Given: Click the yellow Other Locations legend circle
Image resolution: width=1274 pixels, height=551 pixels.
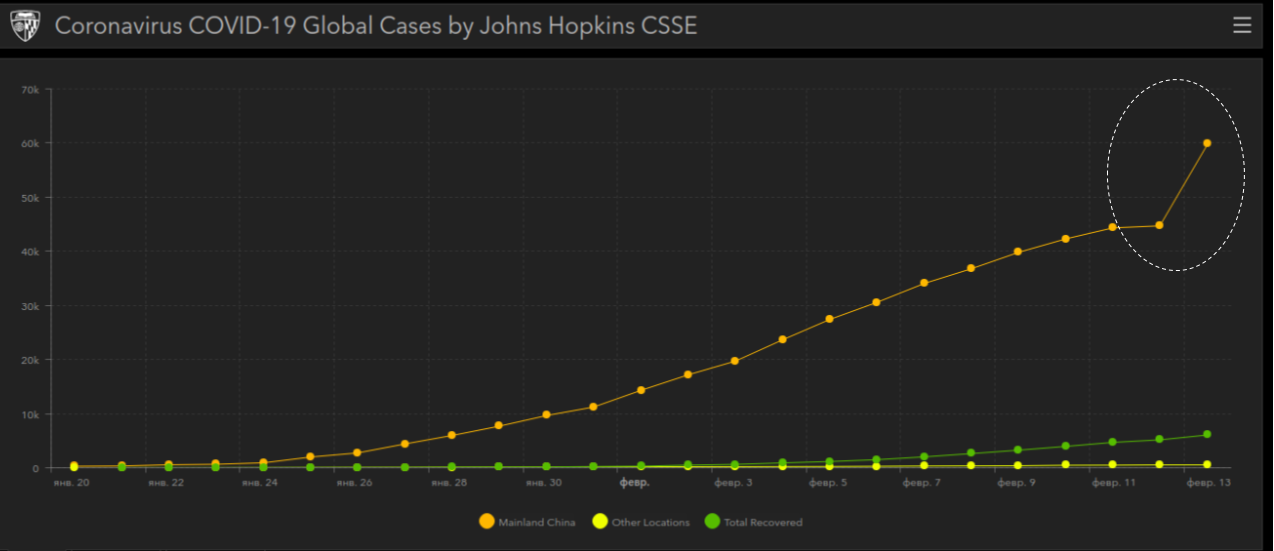Looking at the screenshot, I should coord(600,521).
